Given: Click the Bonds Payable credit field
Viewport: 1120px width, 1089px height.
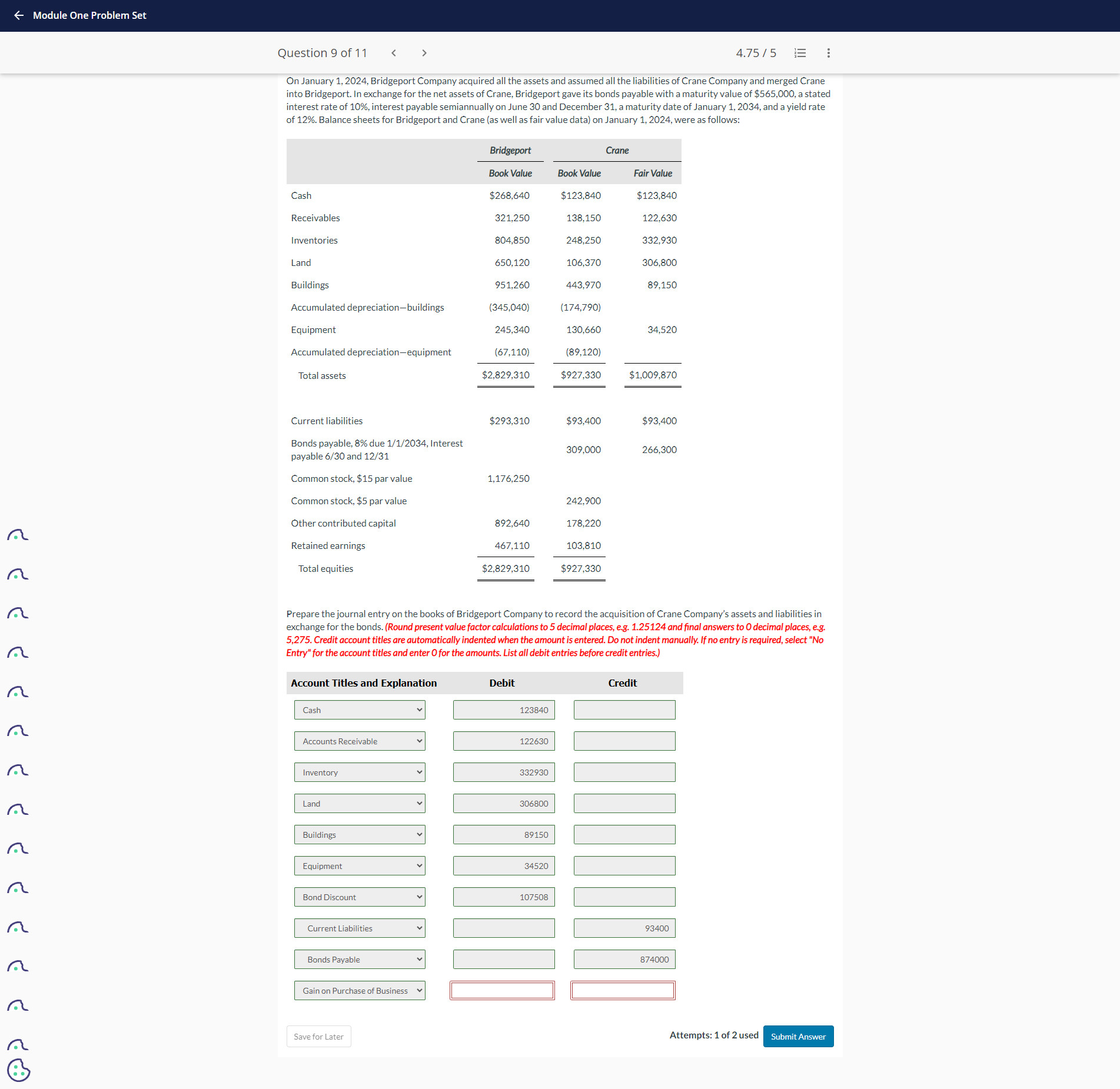Looking at the screenshot, I should coord(624,960).
